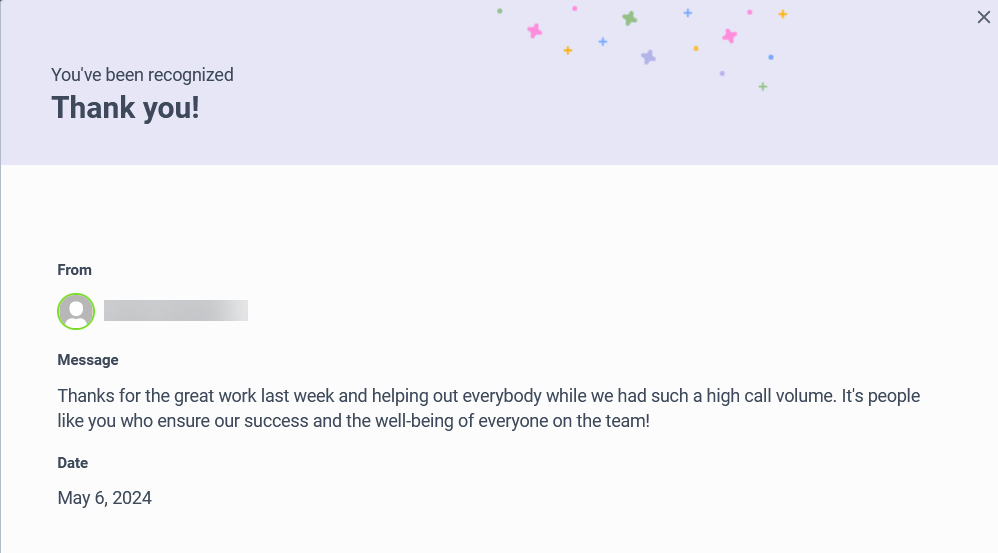Click the sender's profile avatar icon
Viewport: 998px width, 553px height.
pos(76,311)
